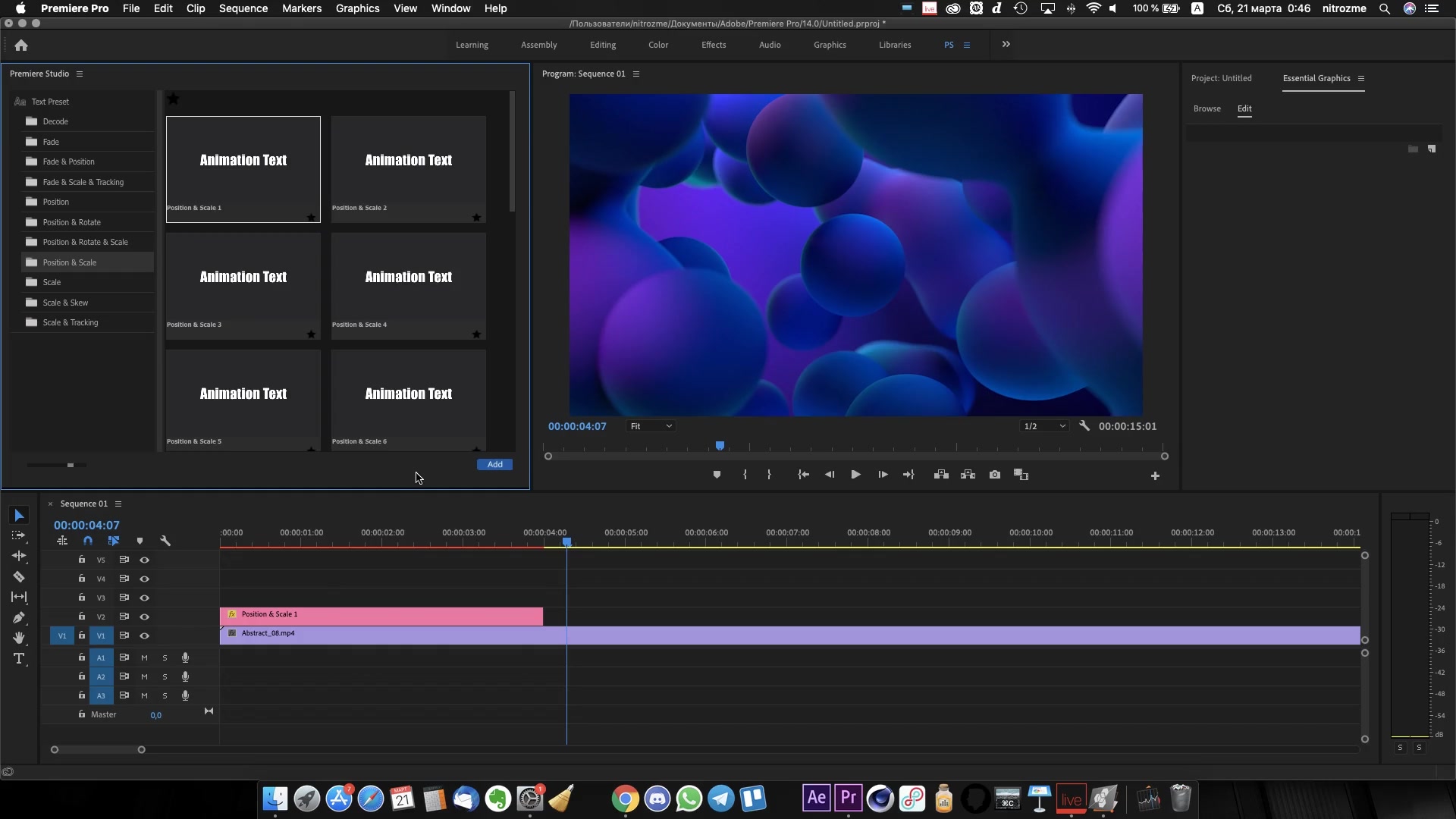This screenshot has height=819, width=1456.
Task: Click the Lift button
Action: 941,475
